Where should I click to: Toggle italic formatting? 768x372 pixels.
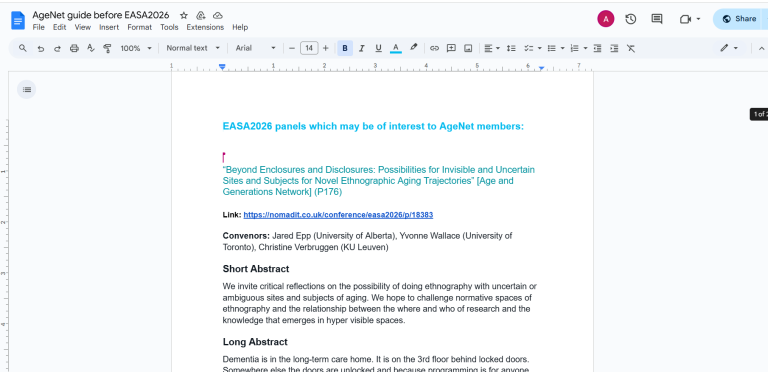362,48
